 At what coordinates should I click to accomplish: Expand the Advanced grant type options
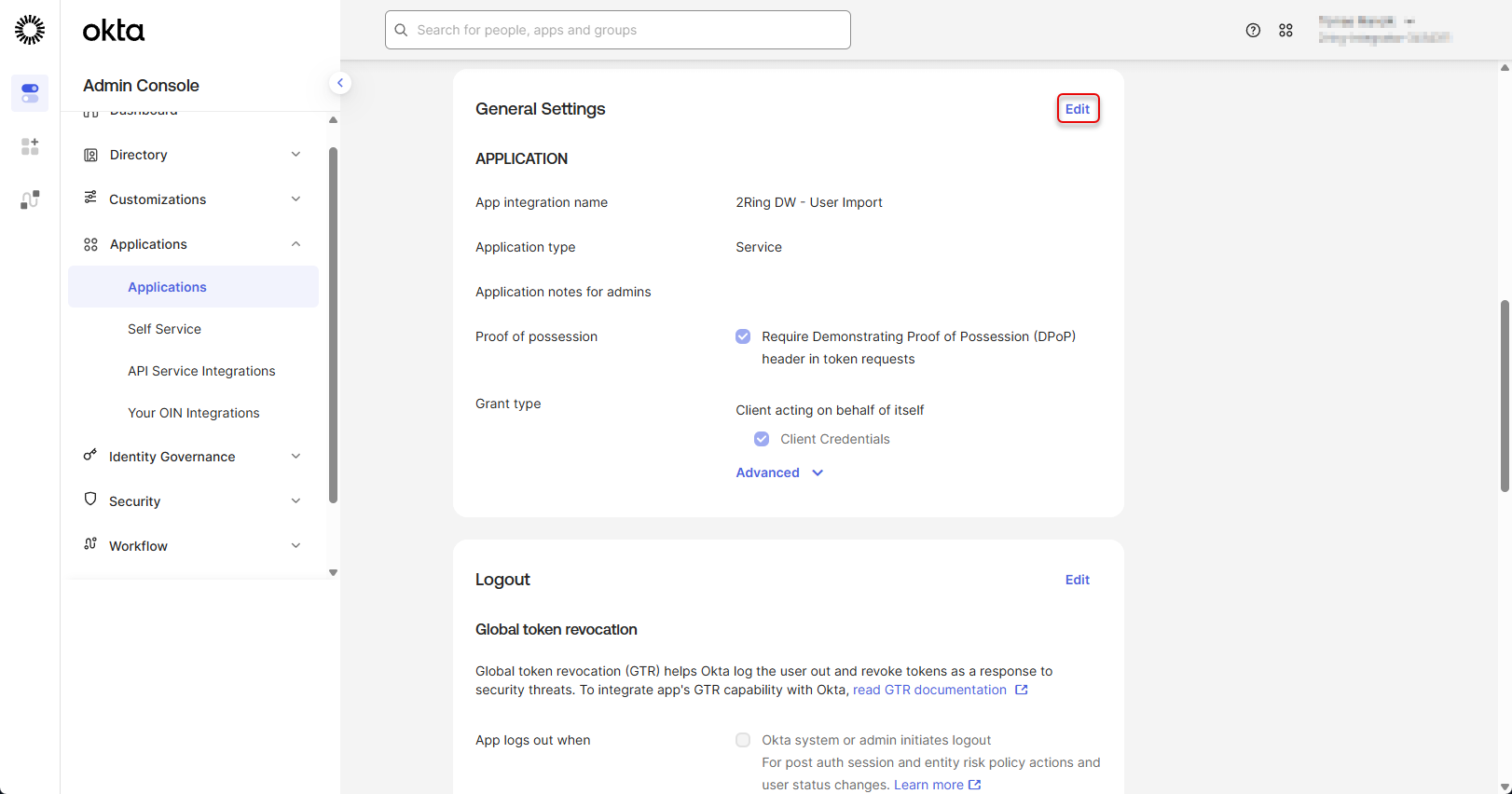[x=778, y=472]
